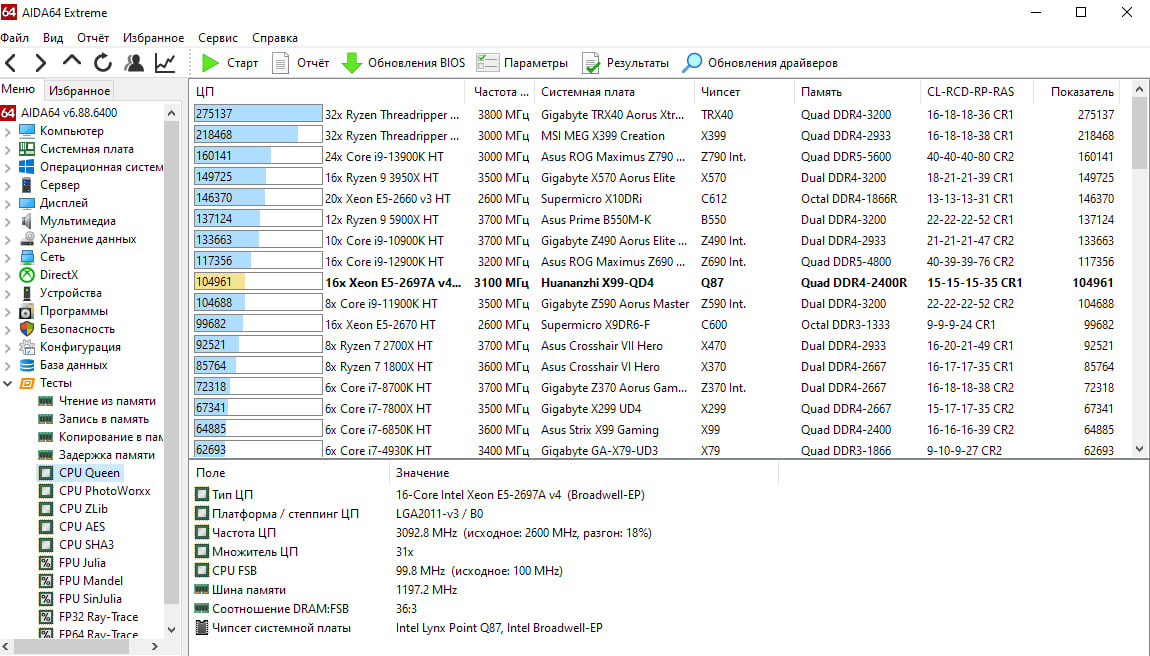Collapse the Тесты tree node

[x=7, y=383]
